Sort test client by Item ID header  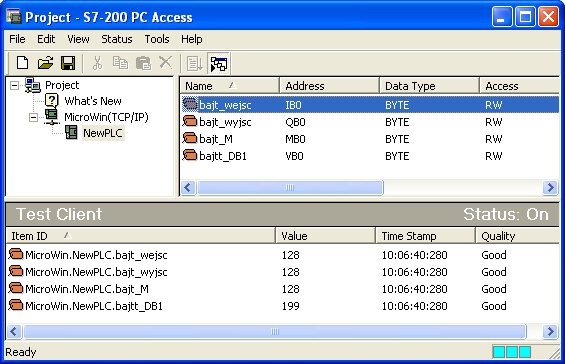point(141,236)
